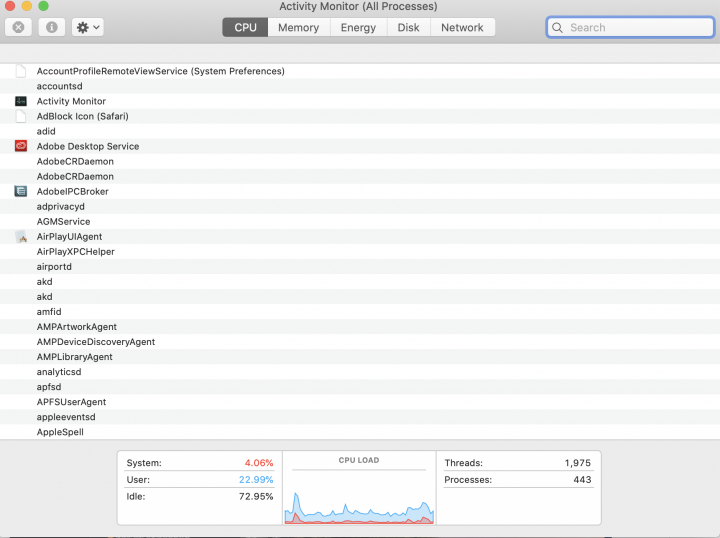Select the adprivacyd process
The width and height of the screenshot is (720, 538).
[61, 207]
